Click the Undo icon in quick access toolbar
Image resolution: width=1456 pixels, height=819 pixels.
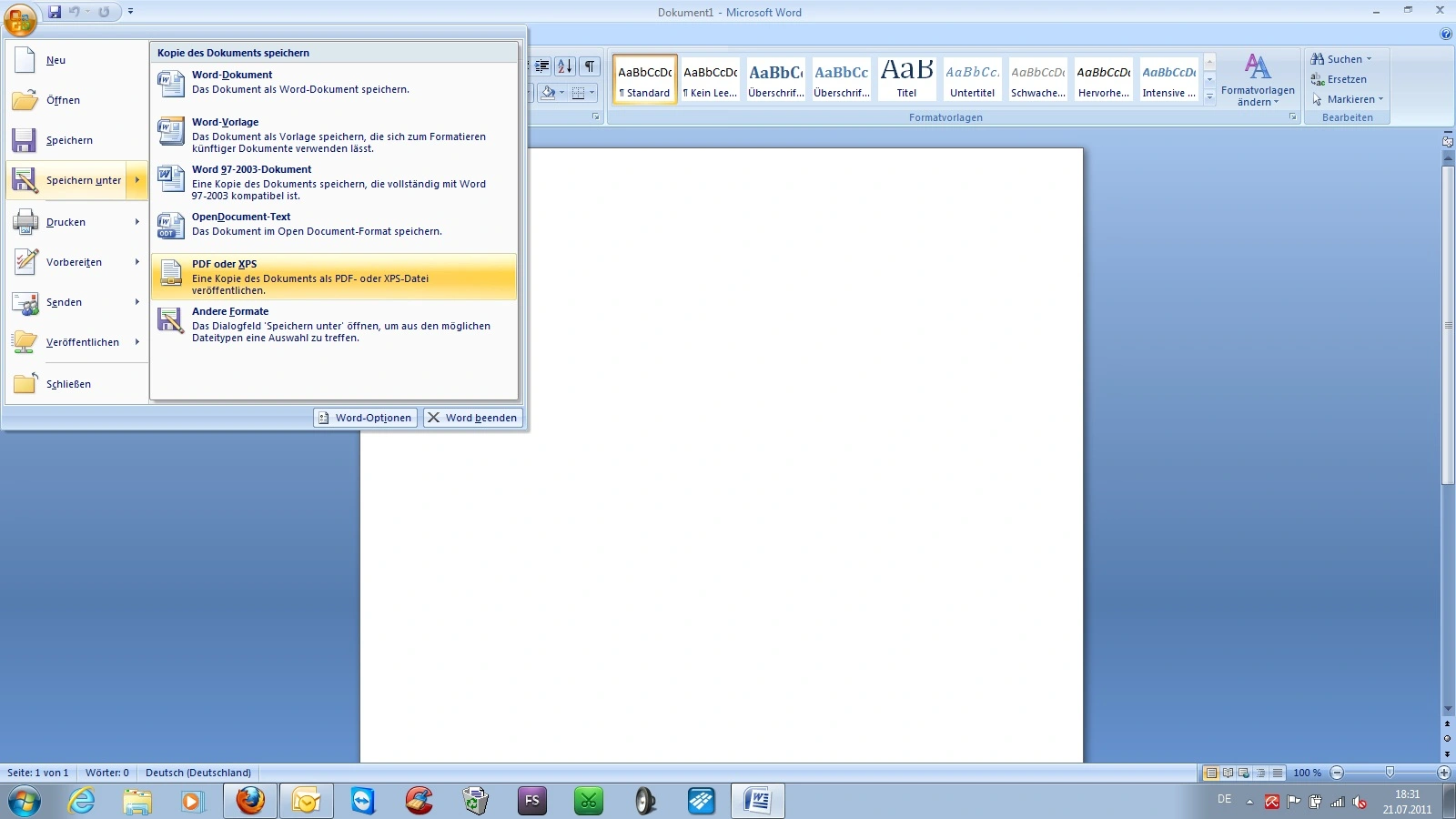click(x=75, y=12)
